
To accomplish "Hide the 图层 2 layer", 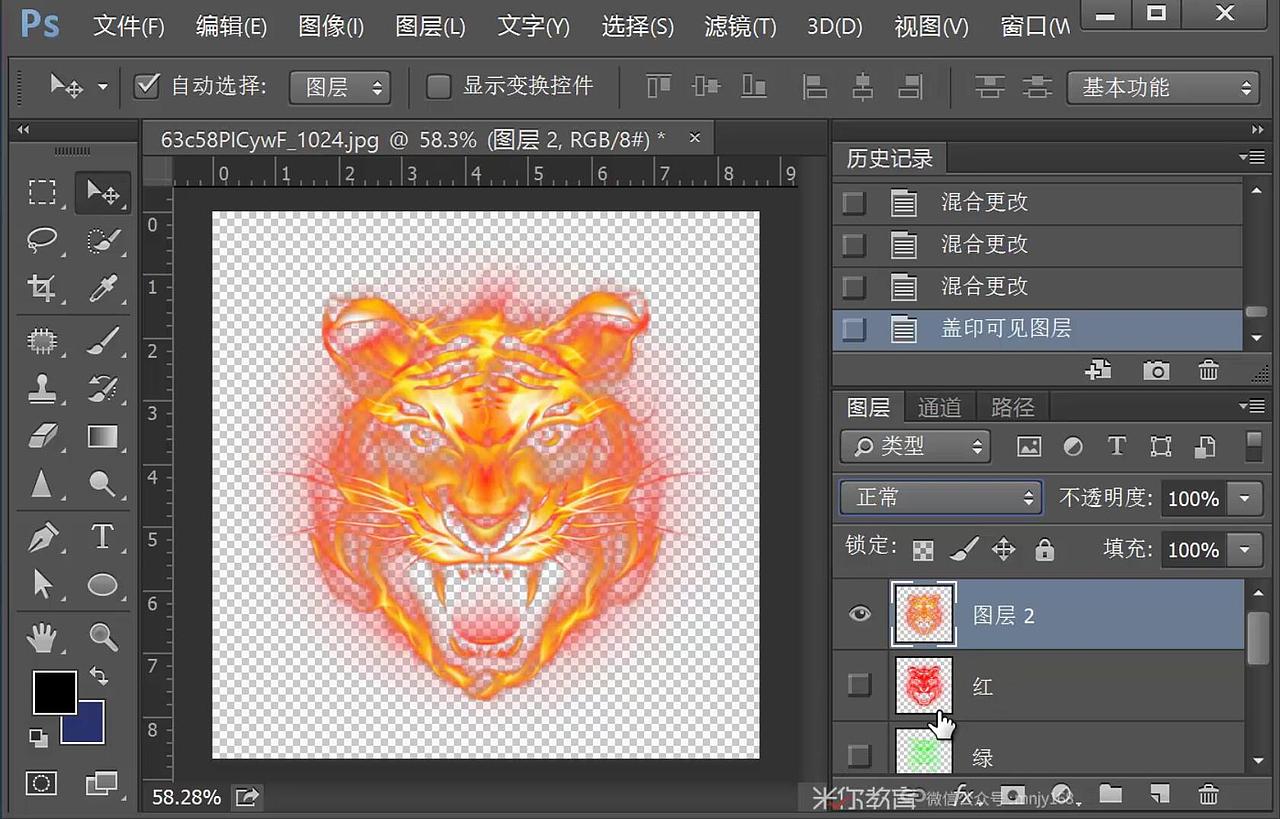I will 860,614.
